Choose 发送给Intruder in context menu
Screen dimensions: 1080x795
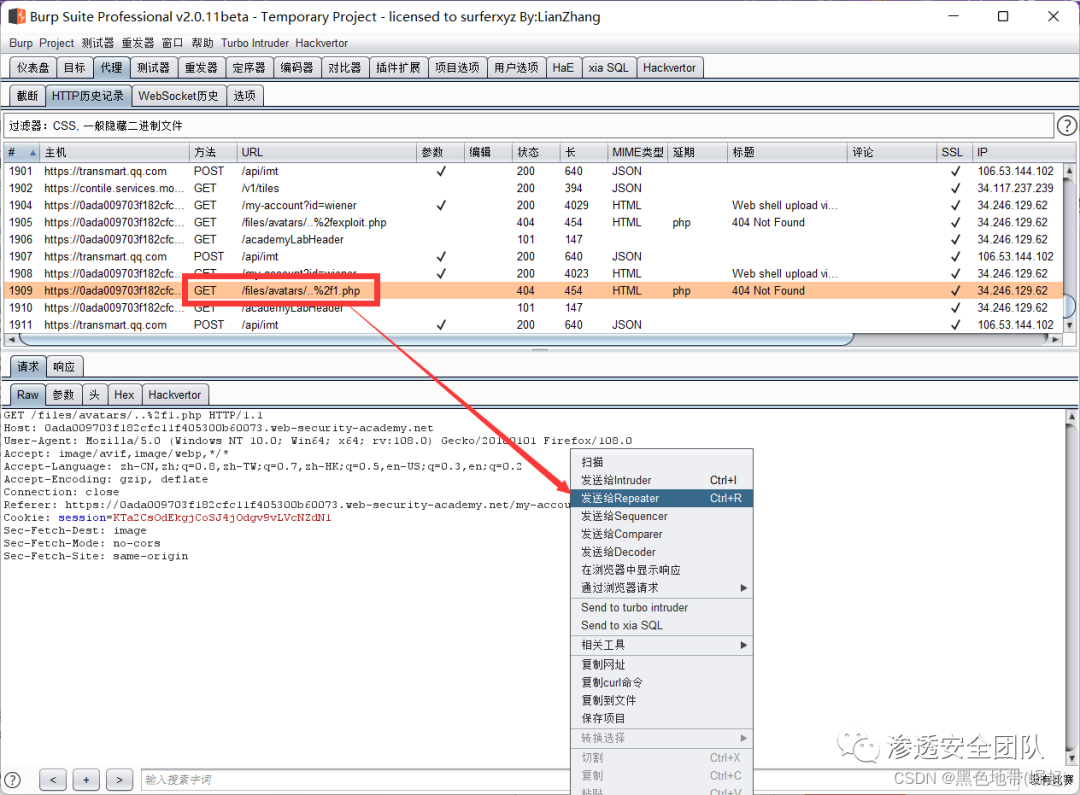coord(662,480)
